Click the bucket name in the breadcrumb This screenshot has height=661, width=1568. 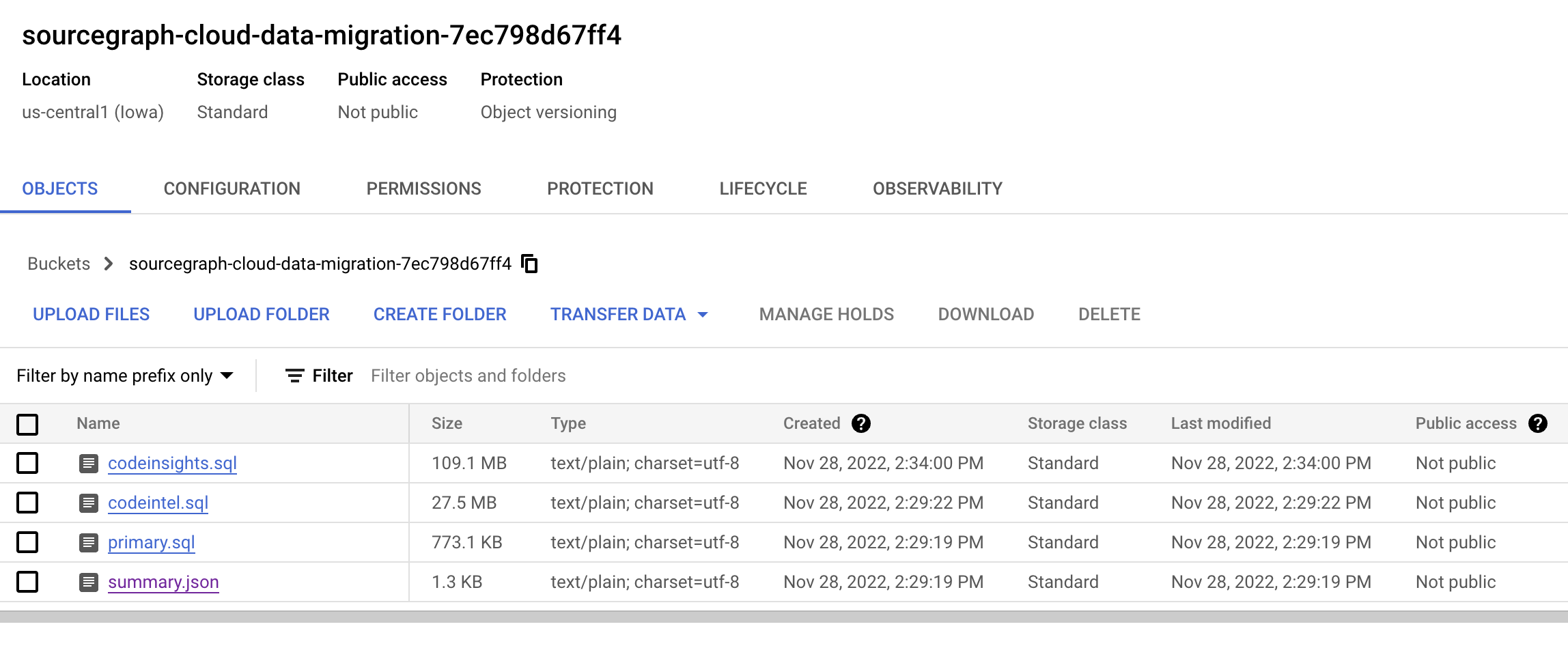320,264
